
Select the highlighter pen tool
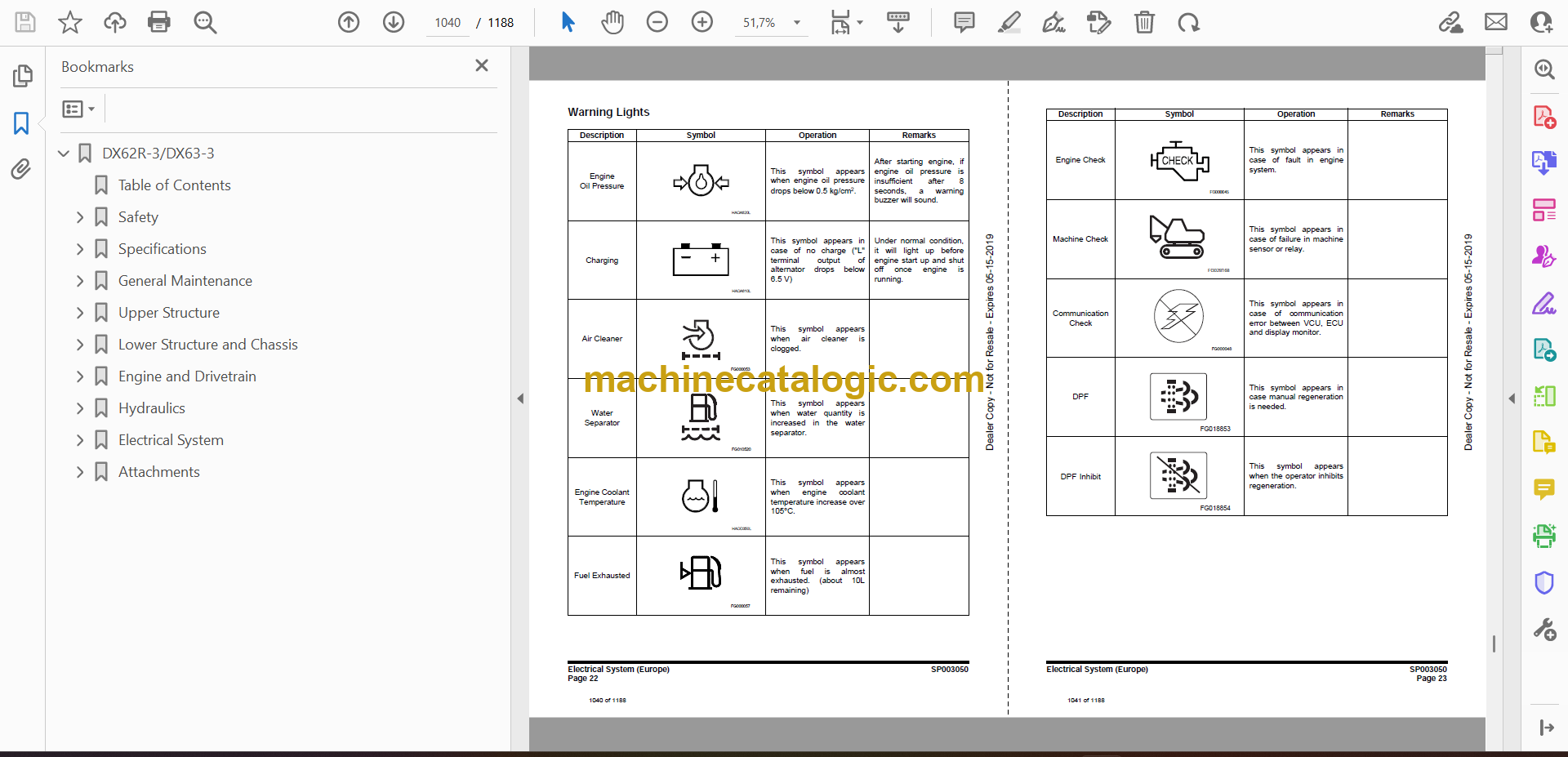(x=1009, y=22)
